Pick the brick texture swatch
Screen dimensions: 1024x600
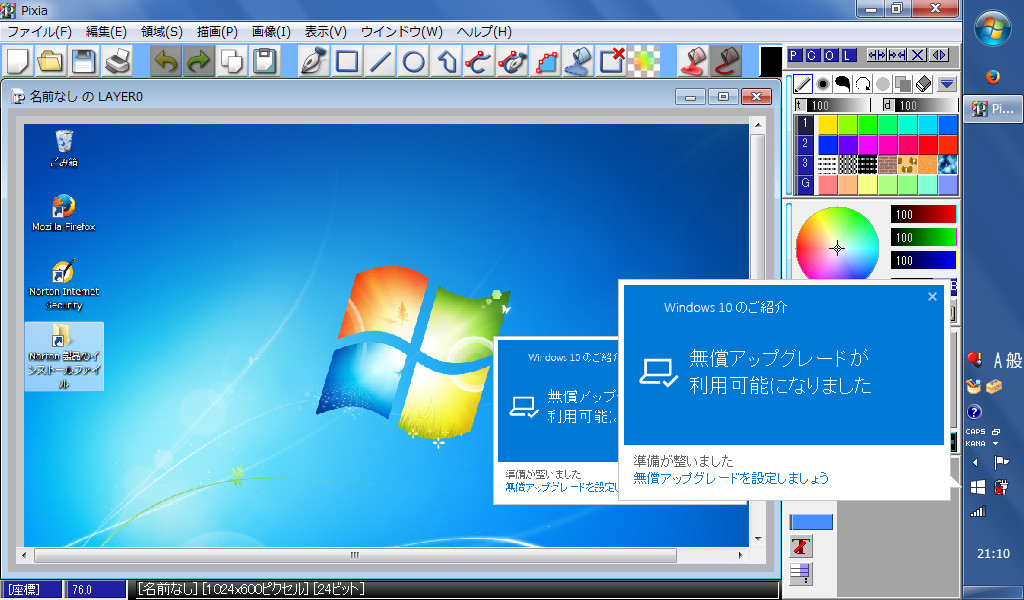(x=888, y=164)
